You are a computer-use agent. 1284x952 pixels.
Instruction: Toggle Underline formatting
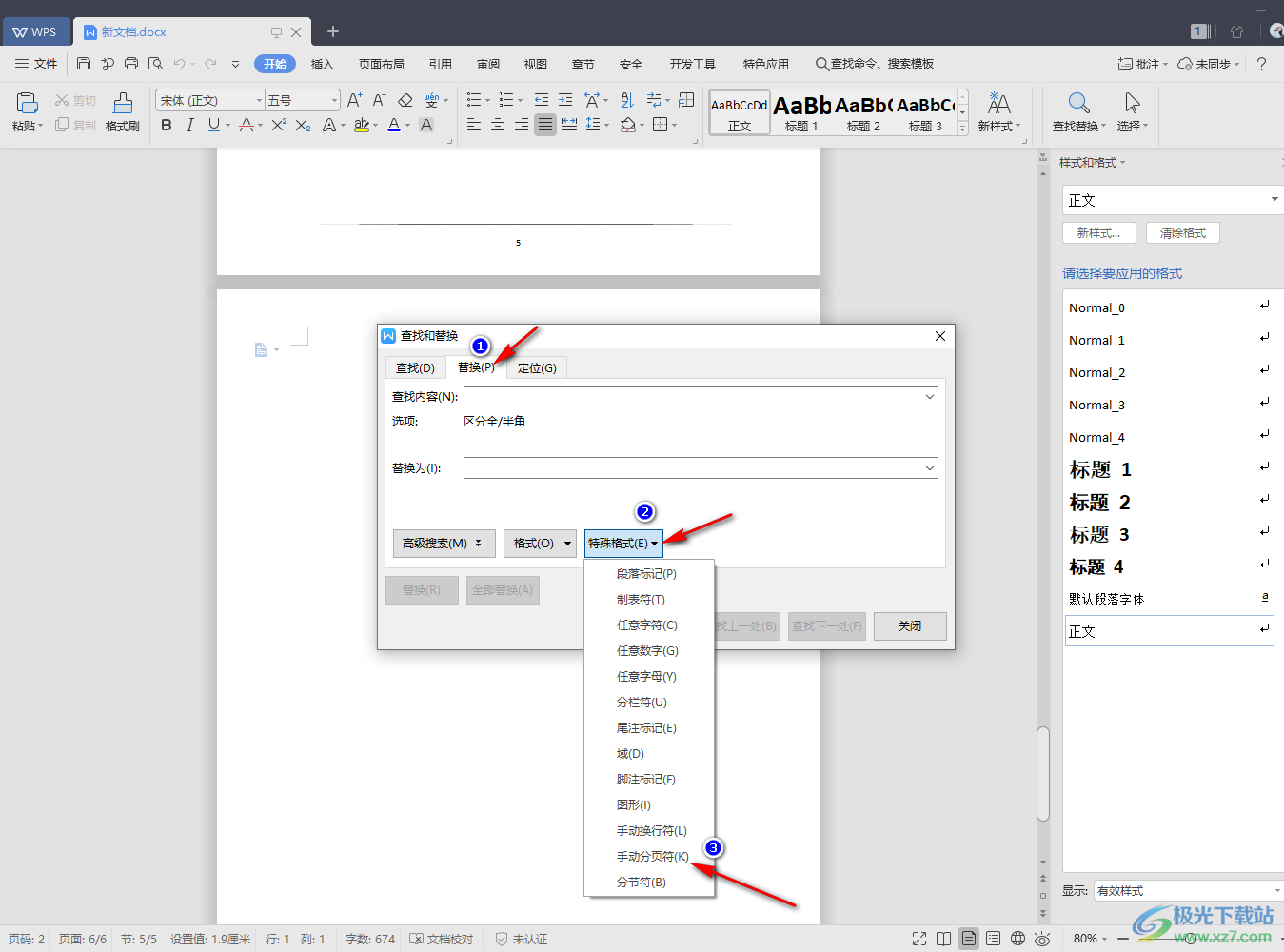pos(214,125)
